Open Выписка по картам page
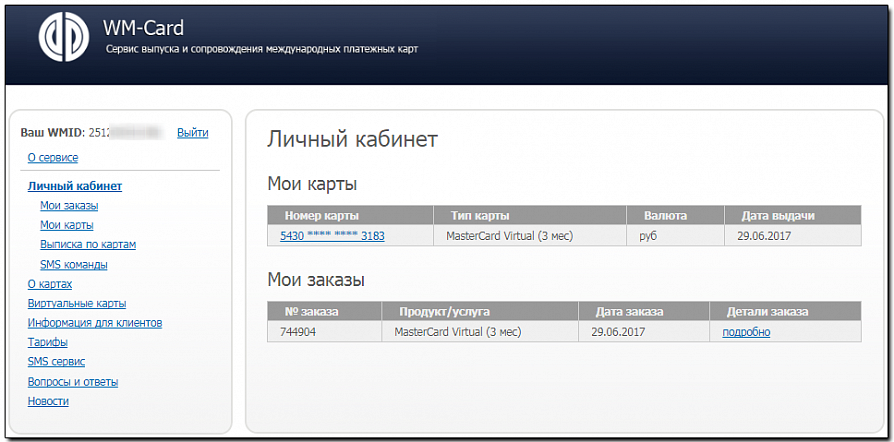 tap(87, 244)
